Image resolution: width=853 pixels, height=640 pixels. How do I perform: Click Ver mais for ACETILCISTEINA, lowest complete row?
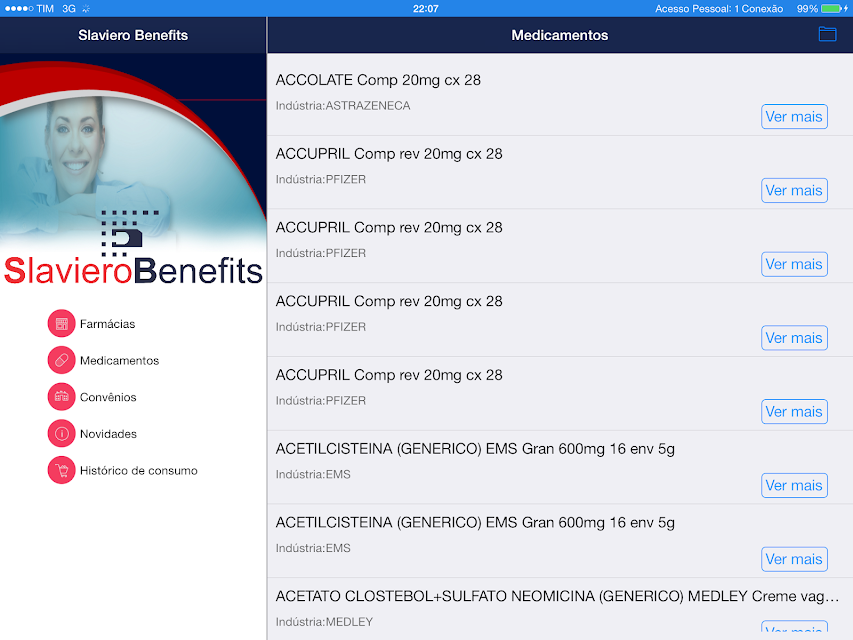pos(794,559)
